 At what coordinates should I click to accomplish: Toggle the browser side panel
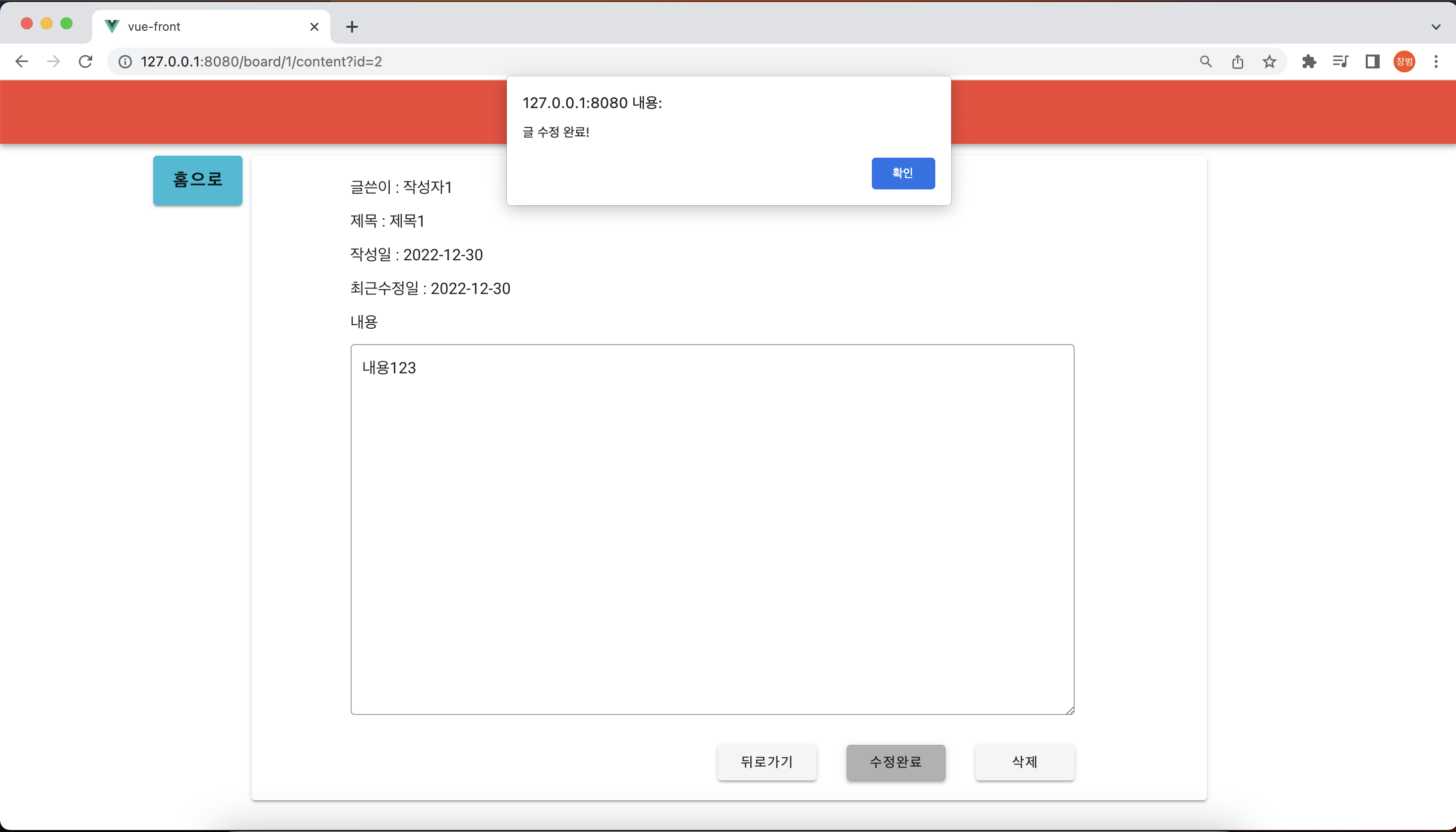pos(1372,61)
